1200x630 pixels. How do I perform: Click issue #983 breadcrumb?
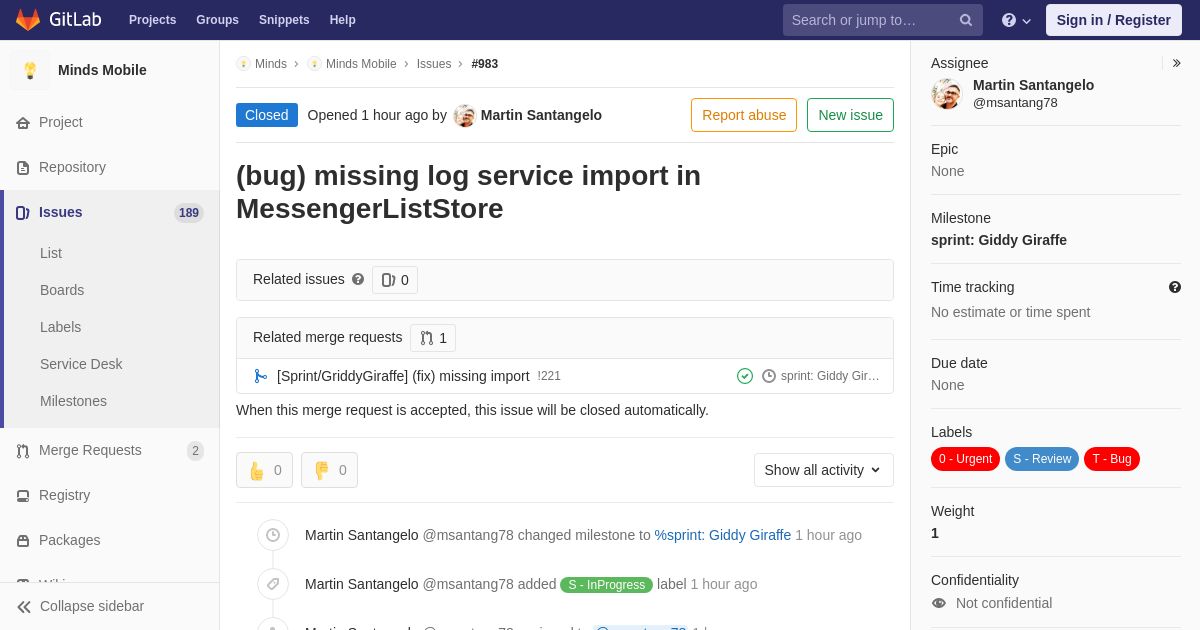point(485,64)
